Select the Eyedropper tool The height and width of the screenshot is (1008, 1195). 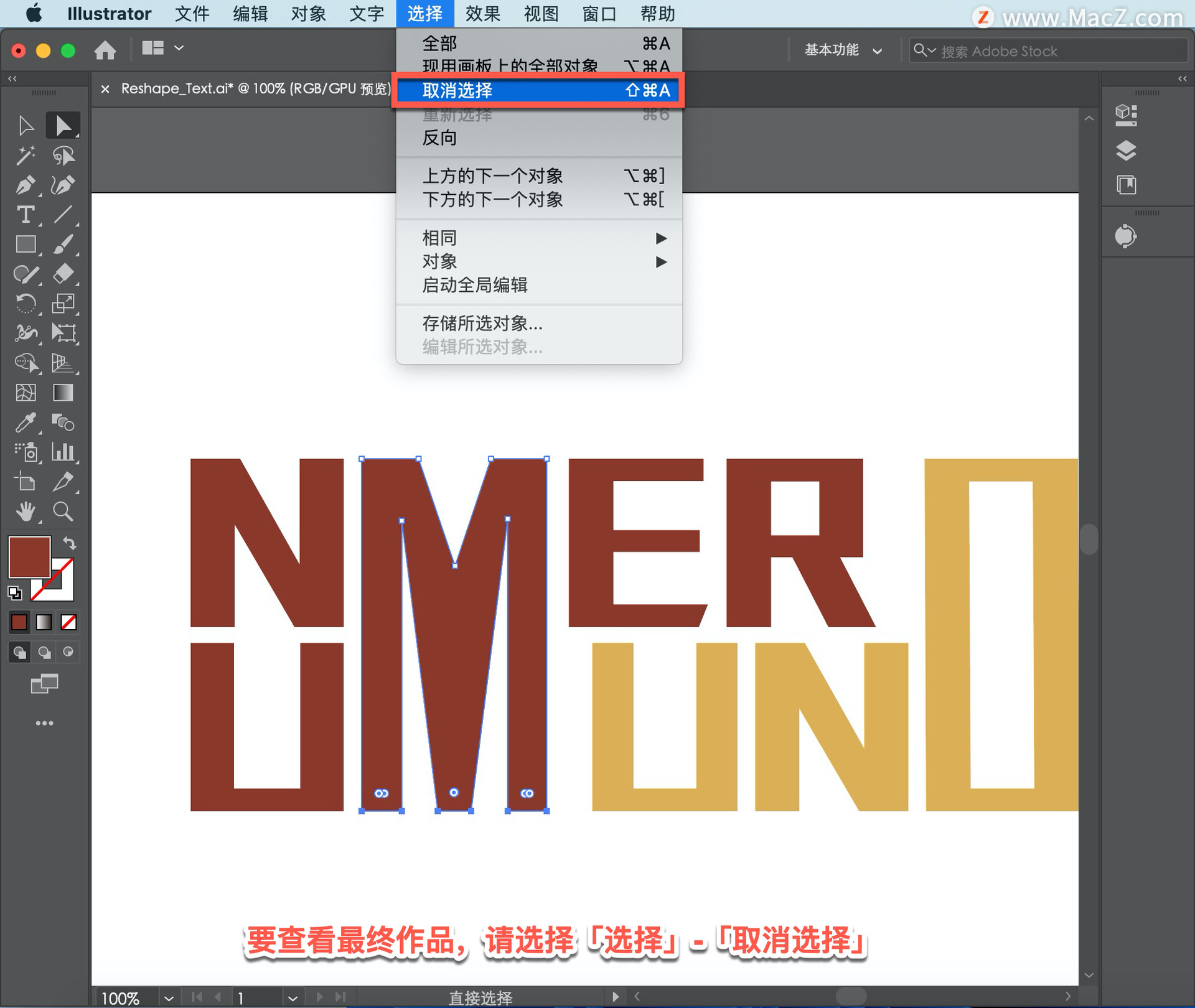tap(26, 422)
